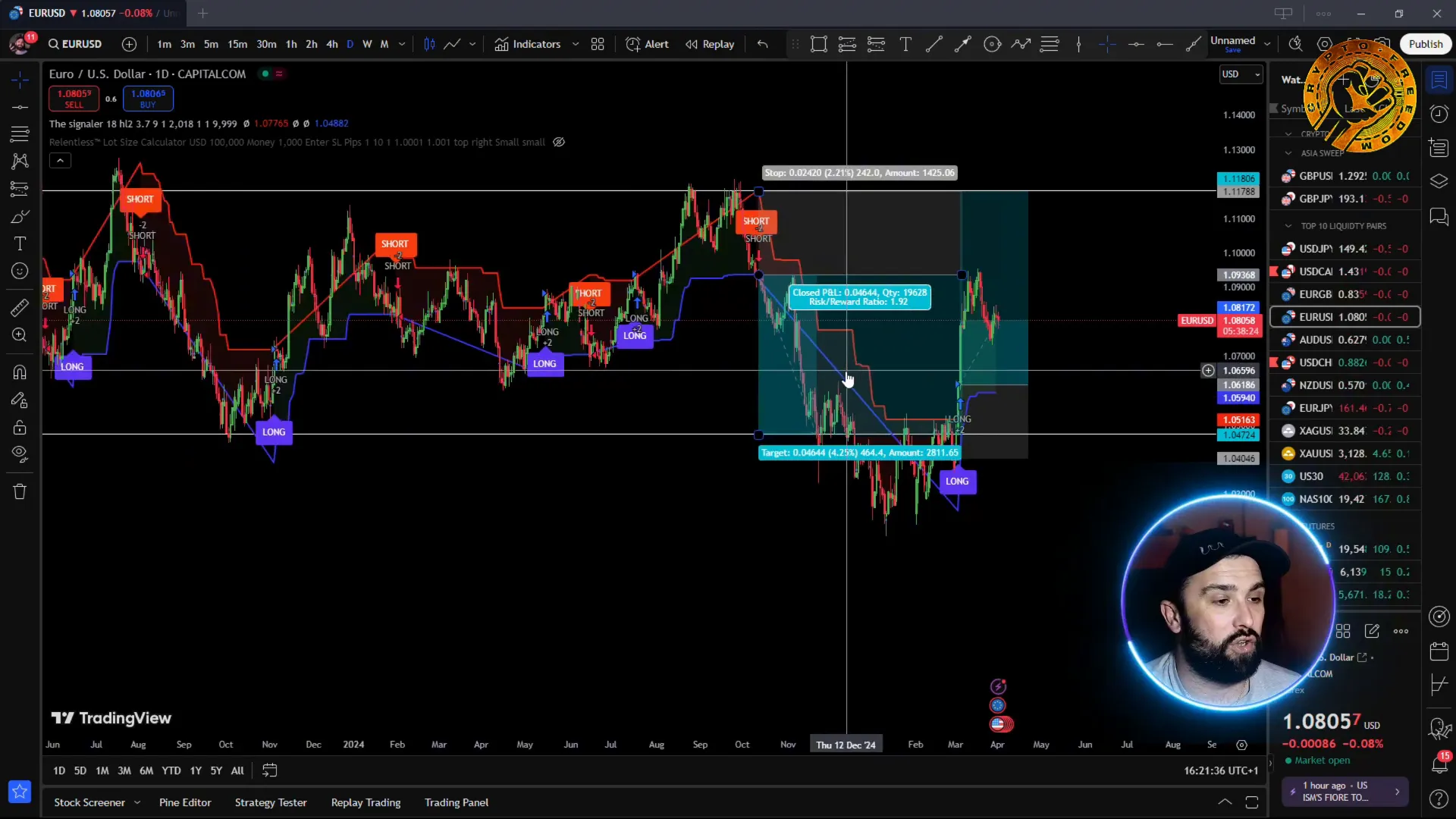1456x819 pixels.
Task: Select the circle tool in favorites bar
Action: pos(992,44)
